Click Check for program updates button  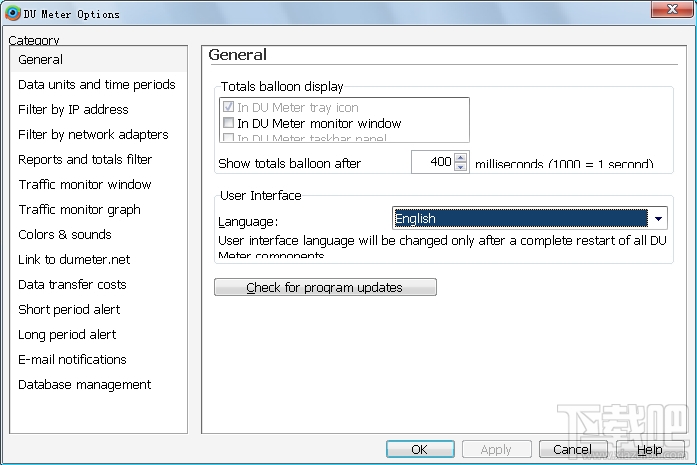tap(325, 288)
